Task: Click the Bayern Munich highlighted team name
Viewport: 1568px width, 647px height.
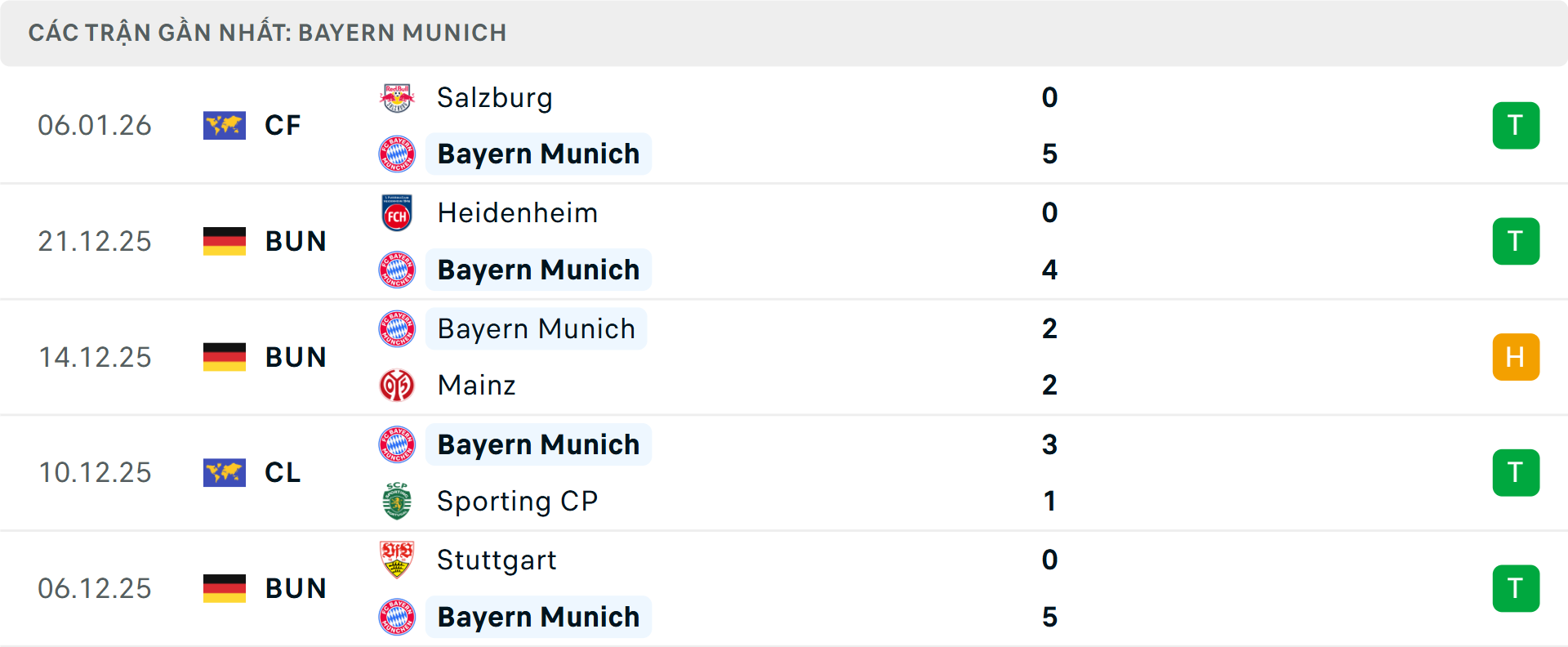Action: pos(538,154)
